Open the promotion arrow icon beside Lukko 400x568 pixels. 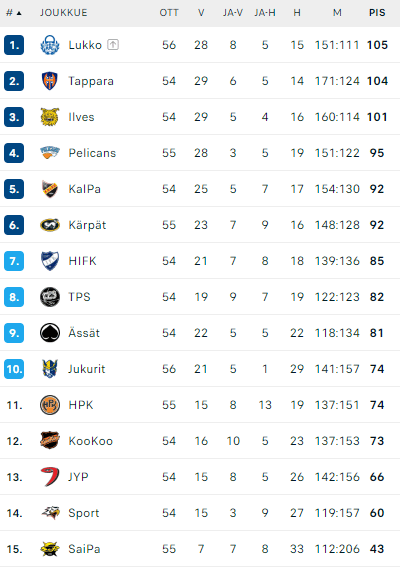[113, 45]
